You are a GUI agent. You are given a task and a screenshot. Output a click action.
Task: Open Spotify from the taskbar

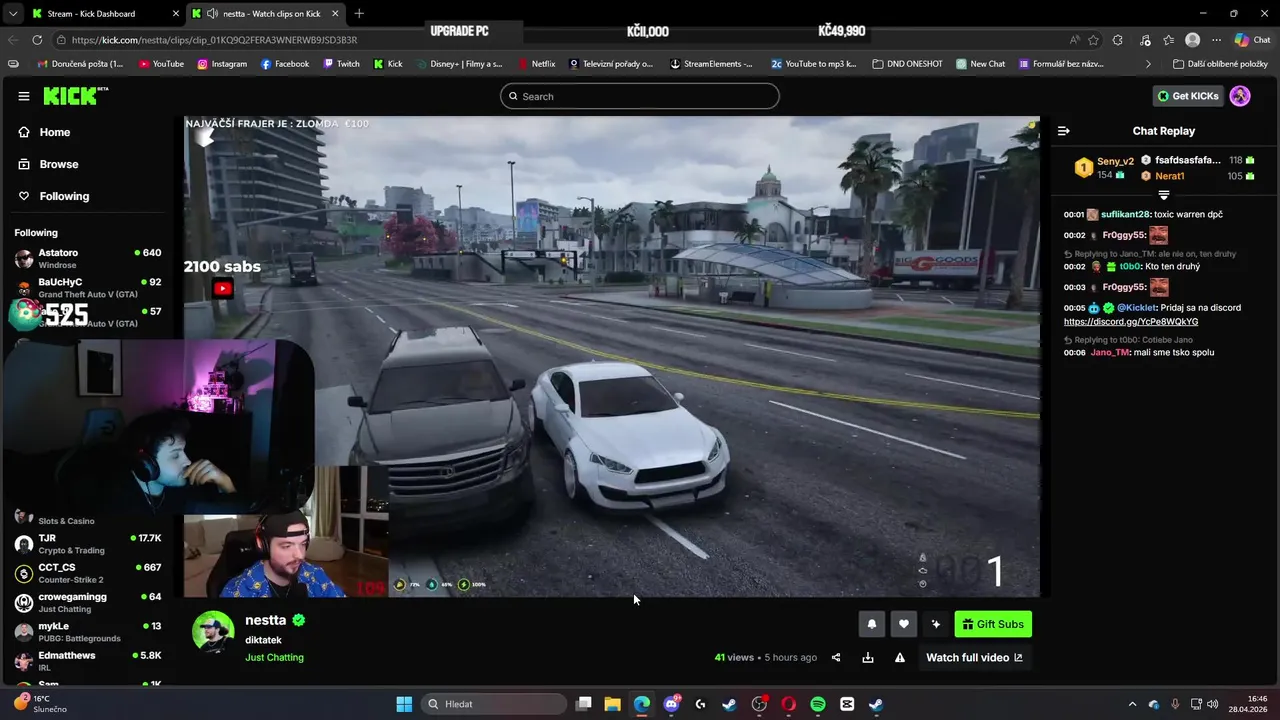coord(818,704)
